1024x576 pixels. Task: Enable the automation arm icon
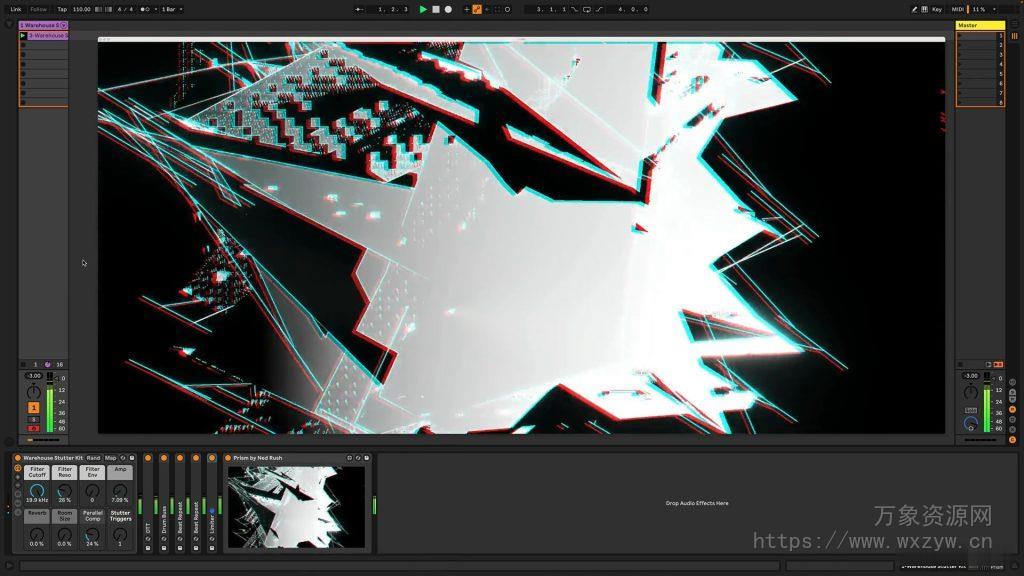coord(479,9)
